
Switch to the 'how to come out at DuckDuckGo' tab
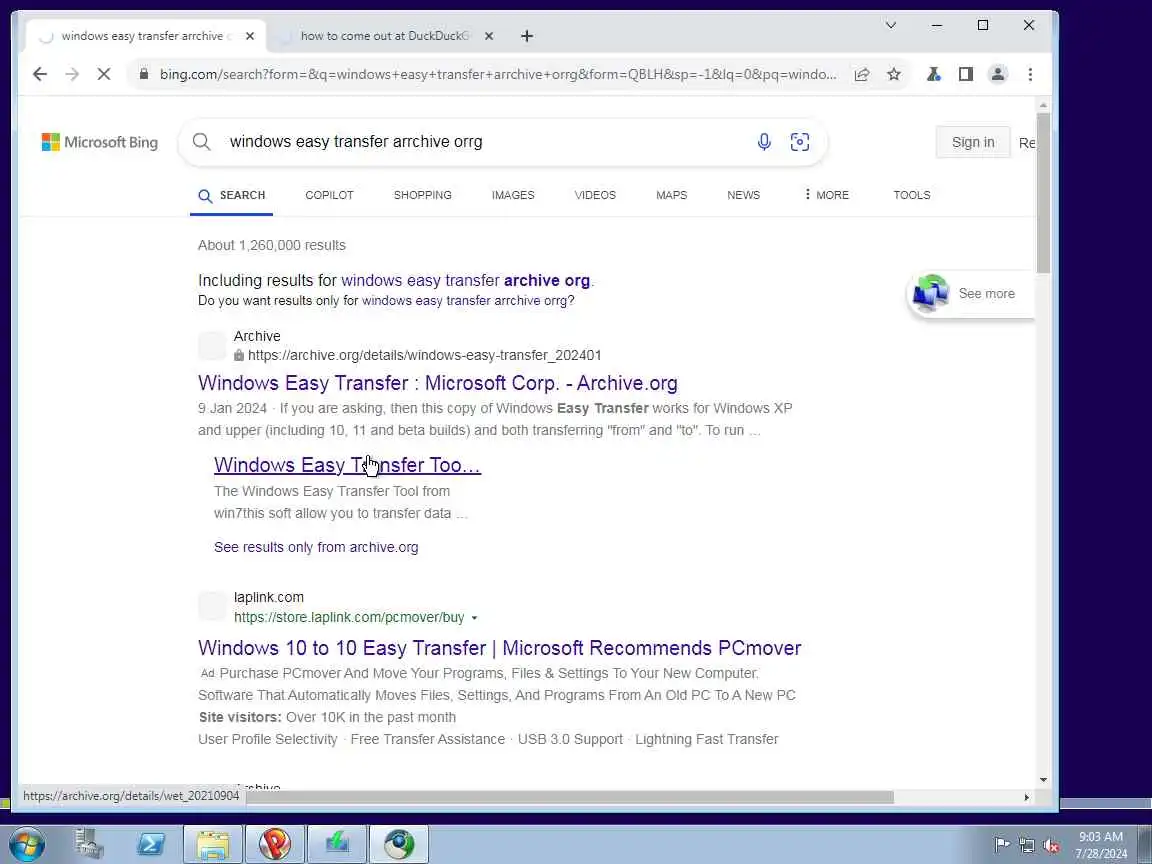click(385, 36)
